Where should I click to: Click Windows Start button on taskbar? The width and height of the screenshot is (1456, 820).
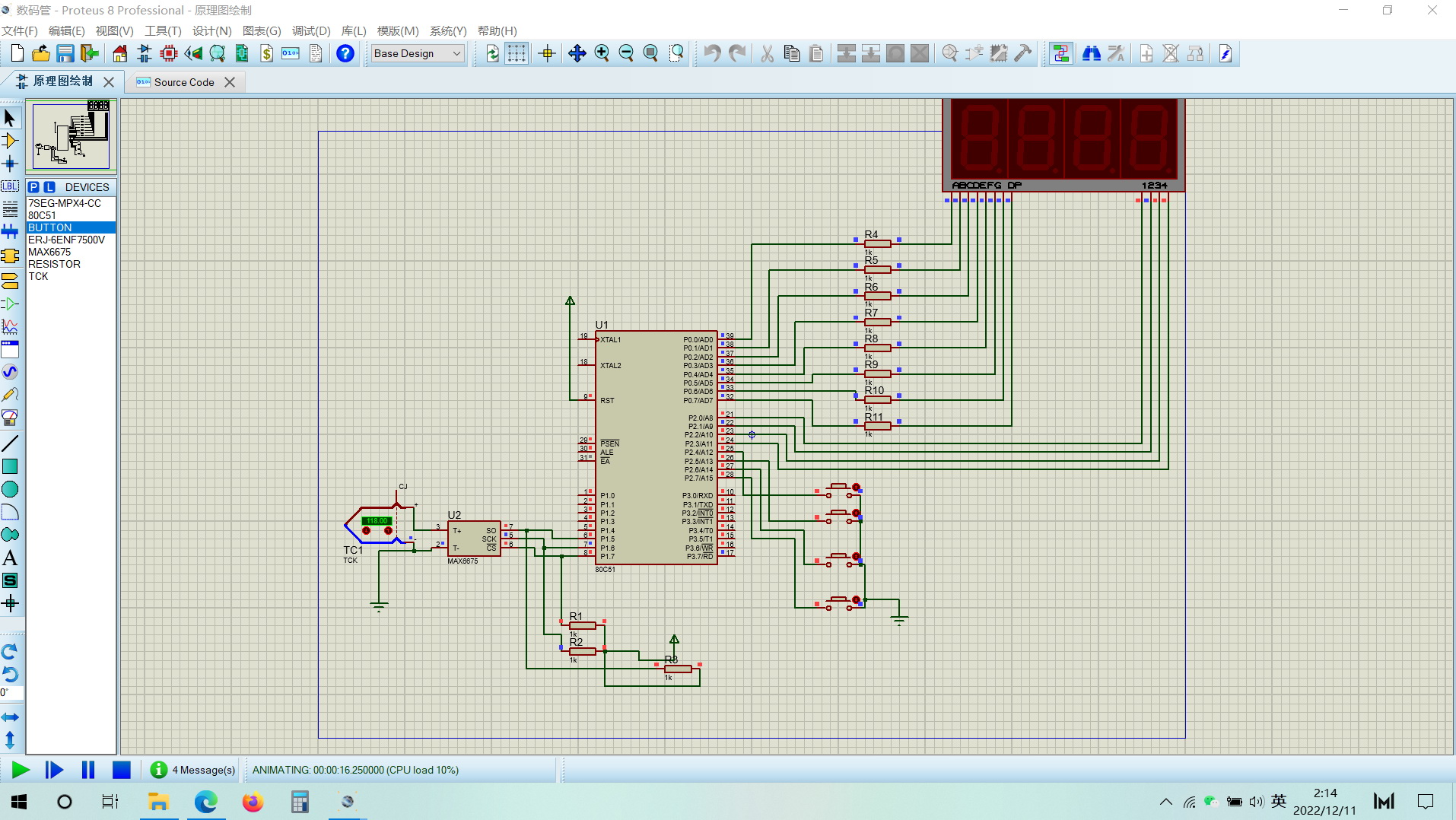19,802
